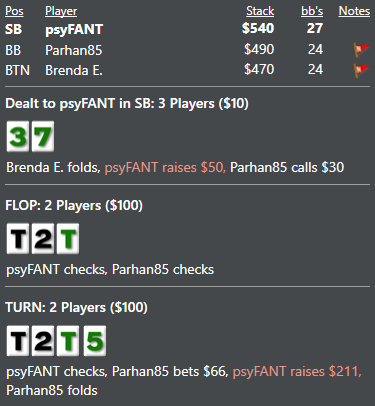Sort by the Player column header
The image size is (375, 406).
click(x=61, y=11)
